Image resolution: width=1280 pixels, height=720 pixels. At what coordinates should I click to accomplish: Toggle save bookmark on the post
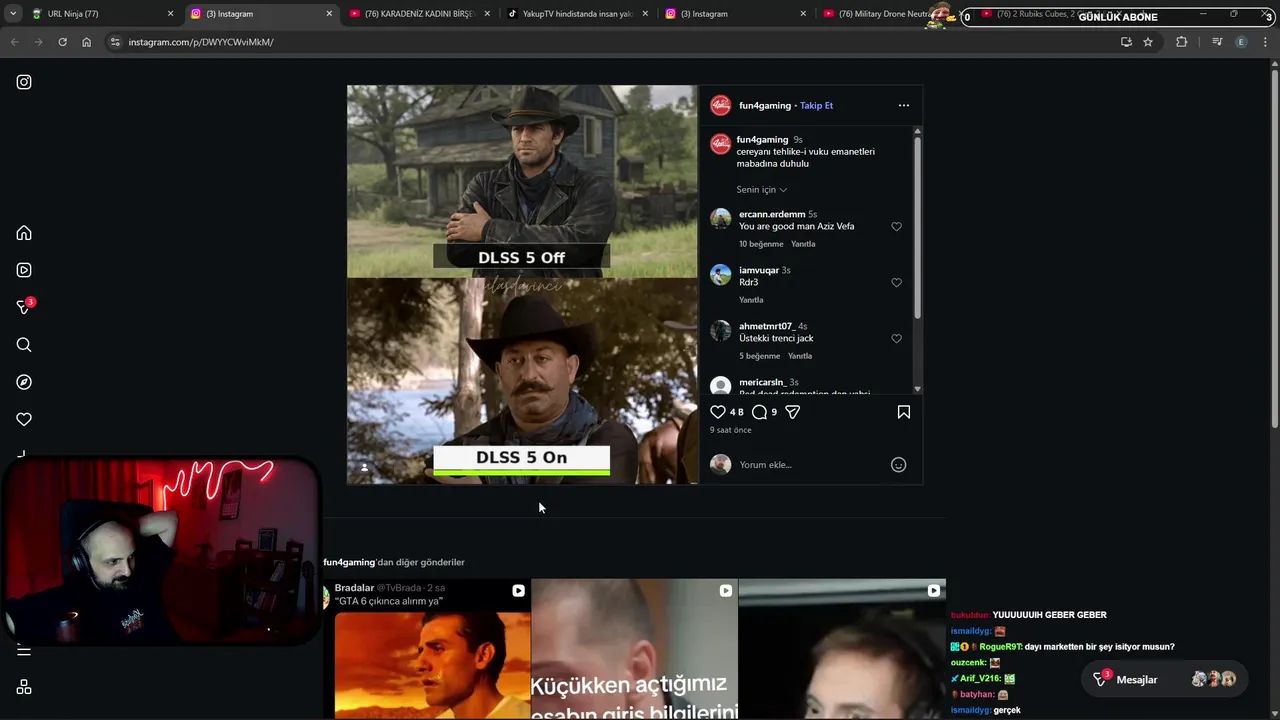[904, 412]
